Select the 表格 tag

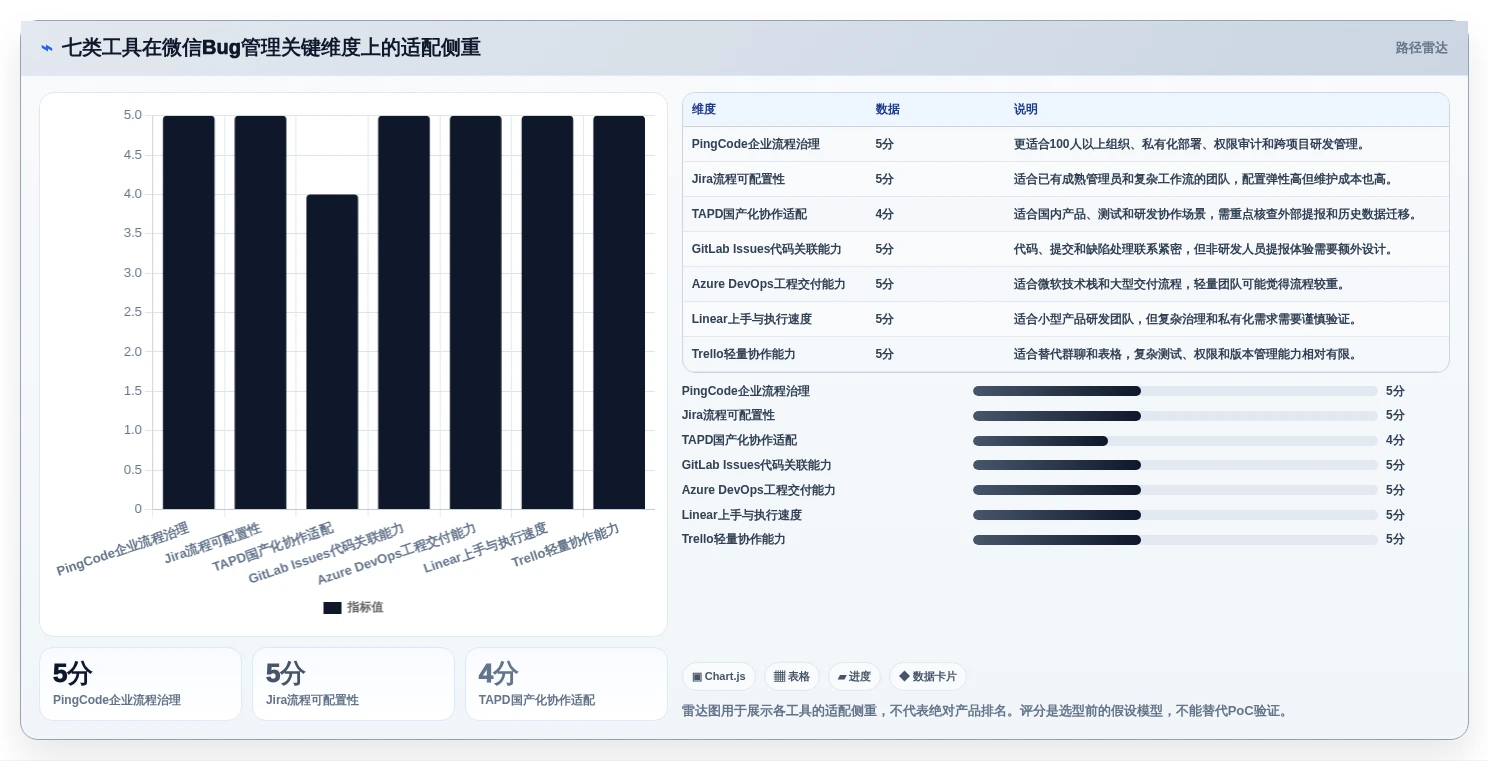[x=792, y=677]
